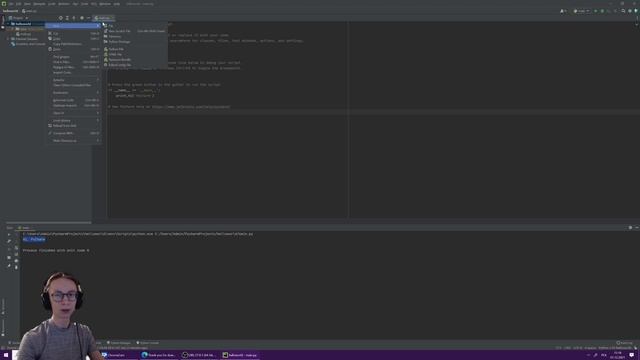This screenshot has height=360, width=640.
Task: Select Replace in Files in the context menu
Action: (x=73, y=67)
